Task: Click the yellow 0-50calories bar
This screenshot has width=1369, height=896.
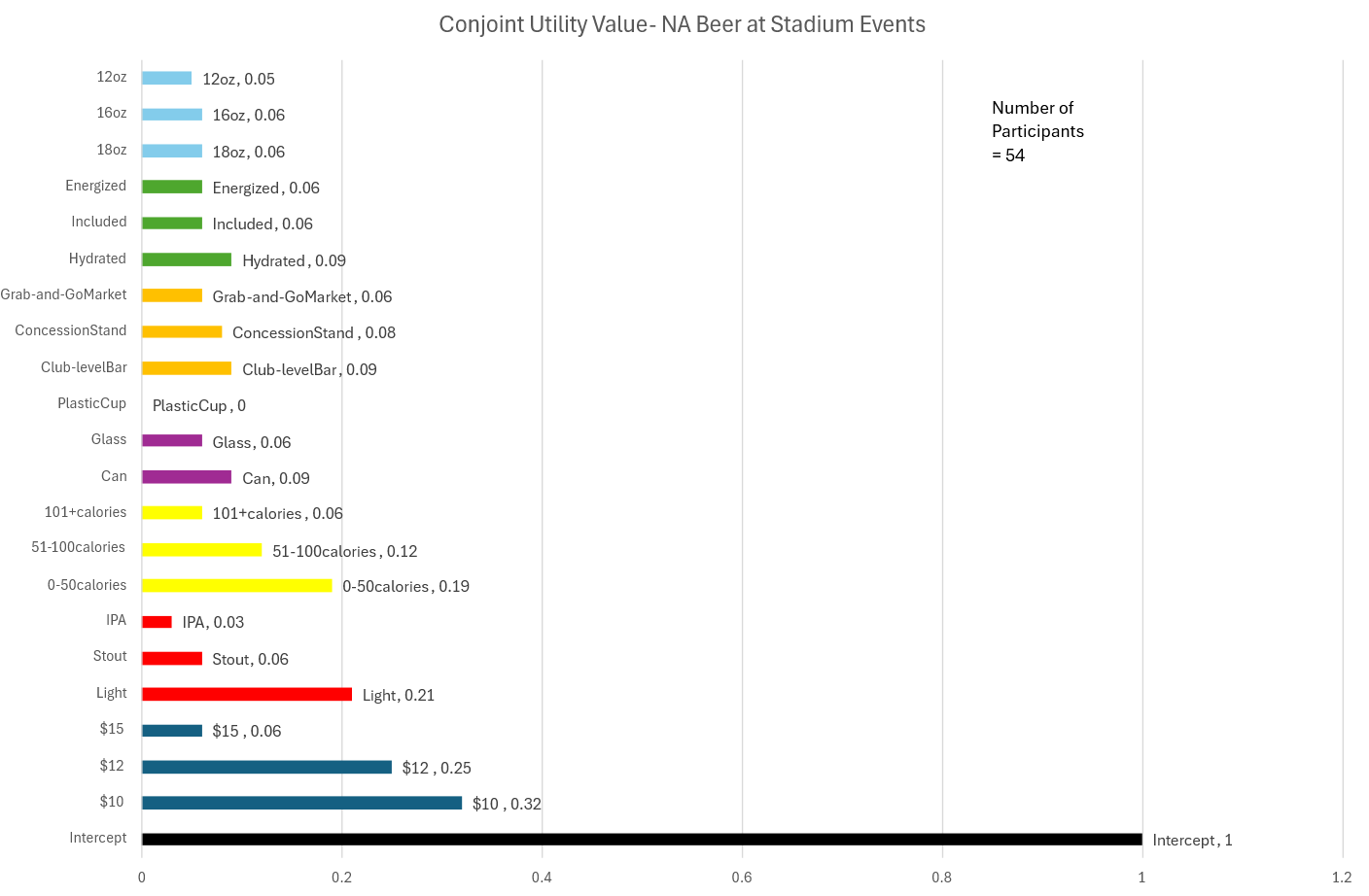Action: pos(236,585)
